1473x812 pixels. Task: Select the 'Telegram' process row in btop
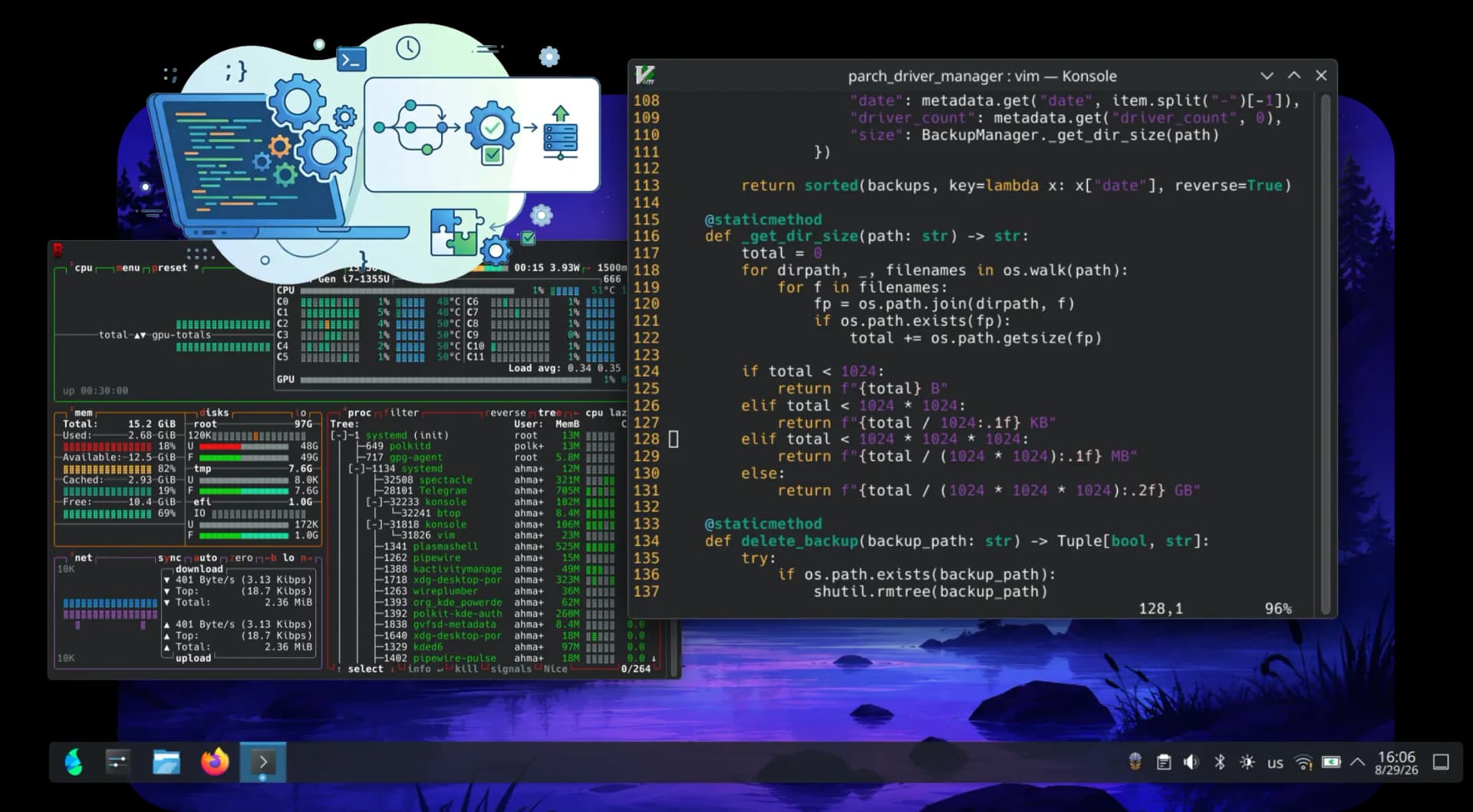click(477, 491)
